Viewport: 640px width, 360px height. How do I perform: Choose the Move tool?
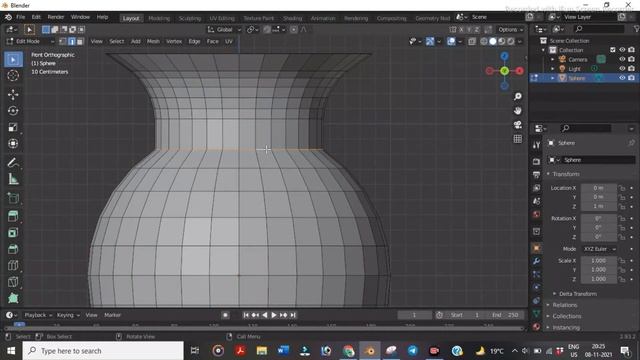click(13, 95)
